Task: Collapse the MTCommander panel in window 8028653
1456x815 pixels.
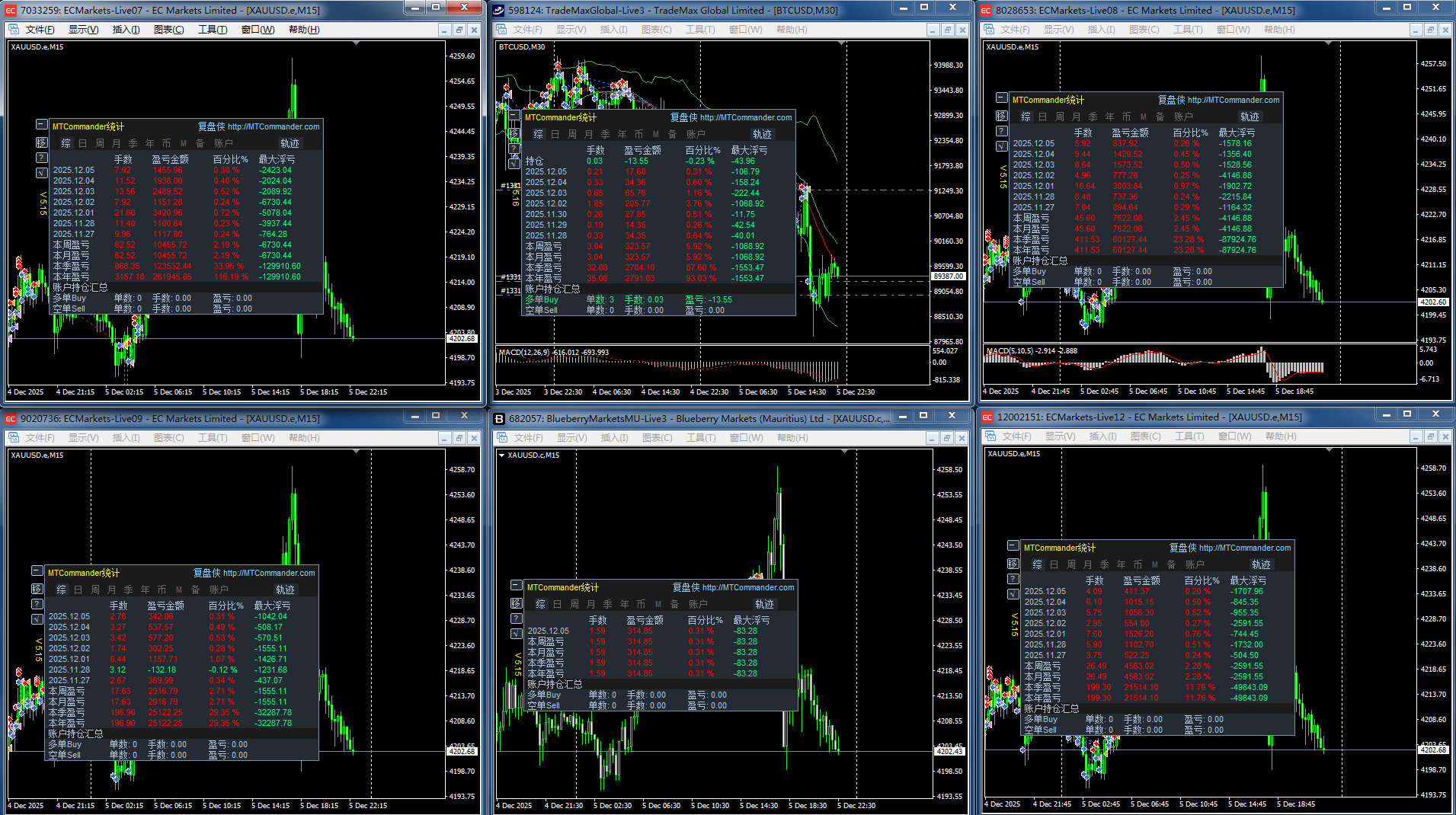Action: click(1002, 97)
